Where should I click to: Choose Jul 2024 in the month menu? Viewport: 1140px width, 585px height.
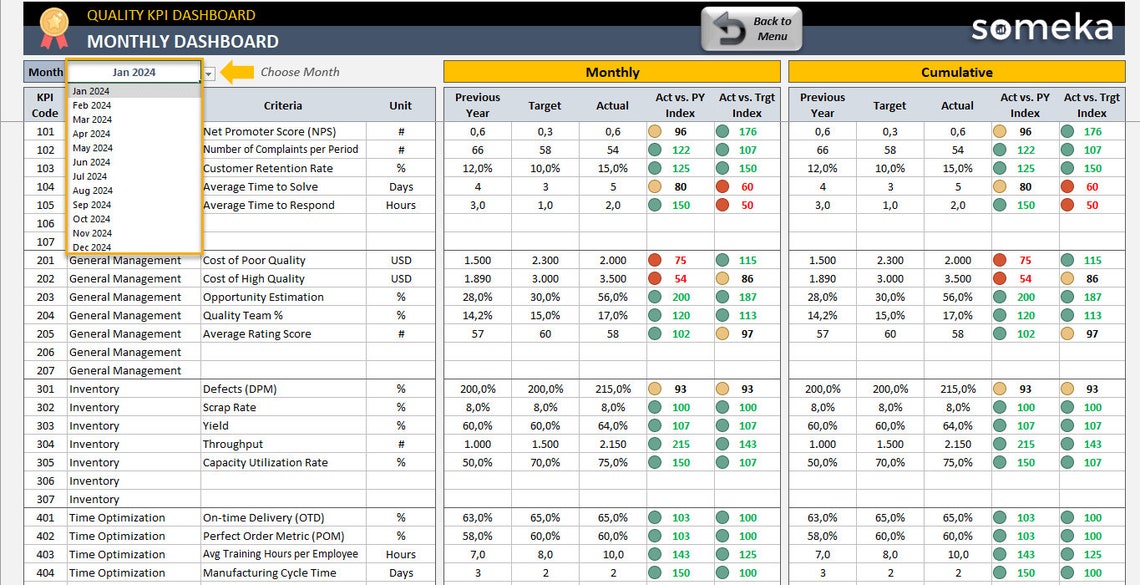pyautogui.click(x=89, y=176)
